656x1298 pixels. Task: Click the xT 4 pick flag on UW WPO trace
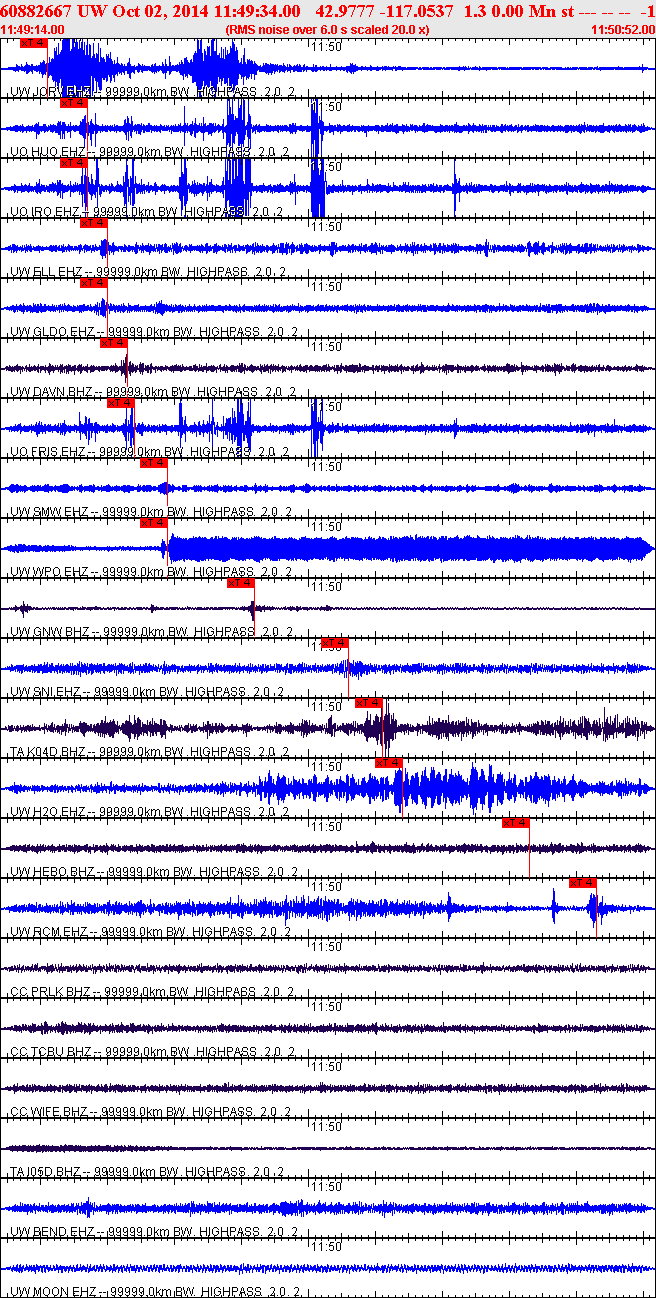coord(153,523)
